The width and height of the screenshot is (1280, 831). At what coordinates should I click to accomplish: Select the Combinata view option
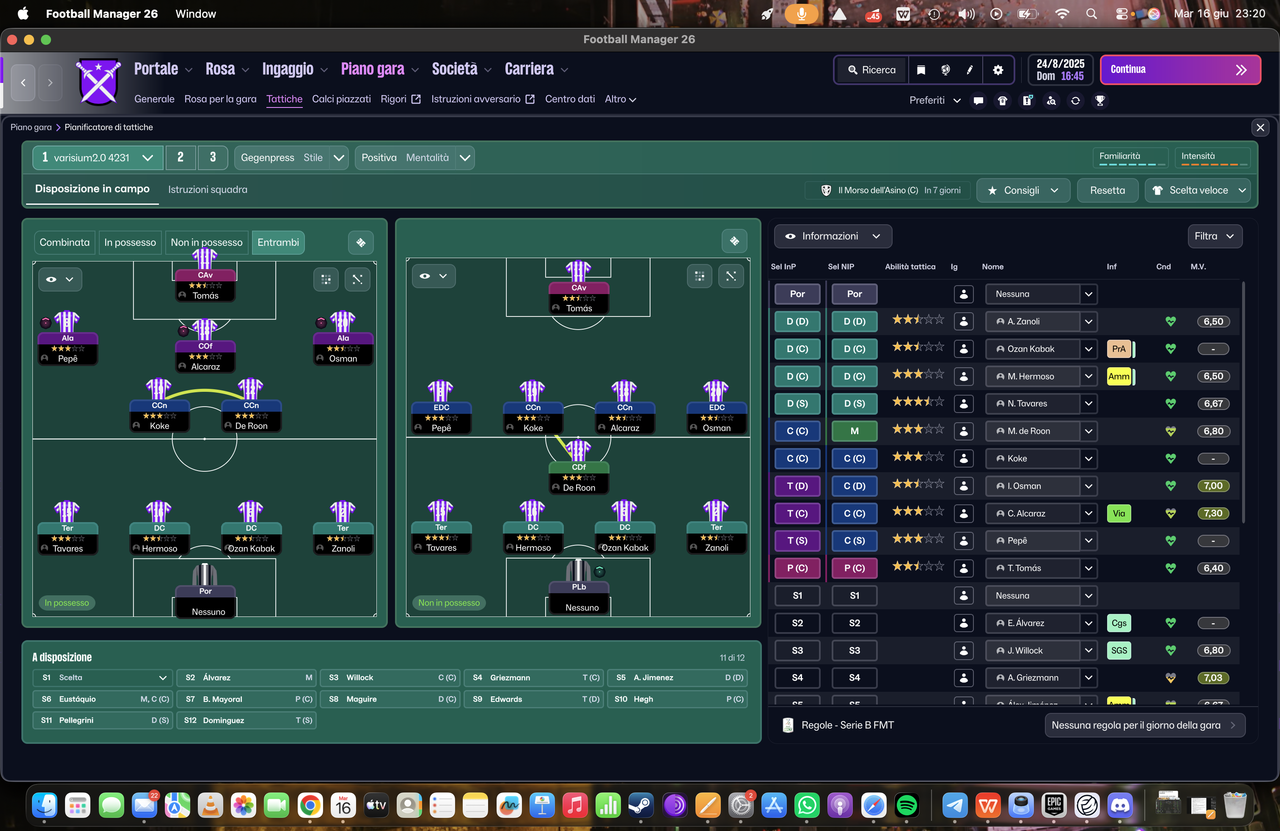coord(65,242)
